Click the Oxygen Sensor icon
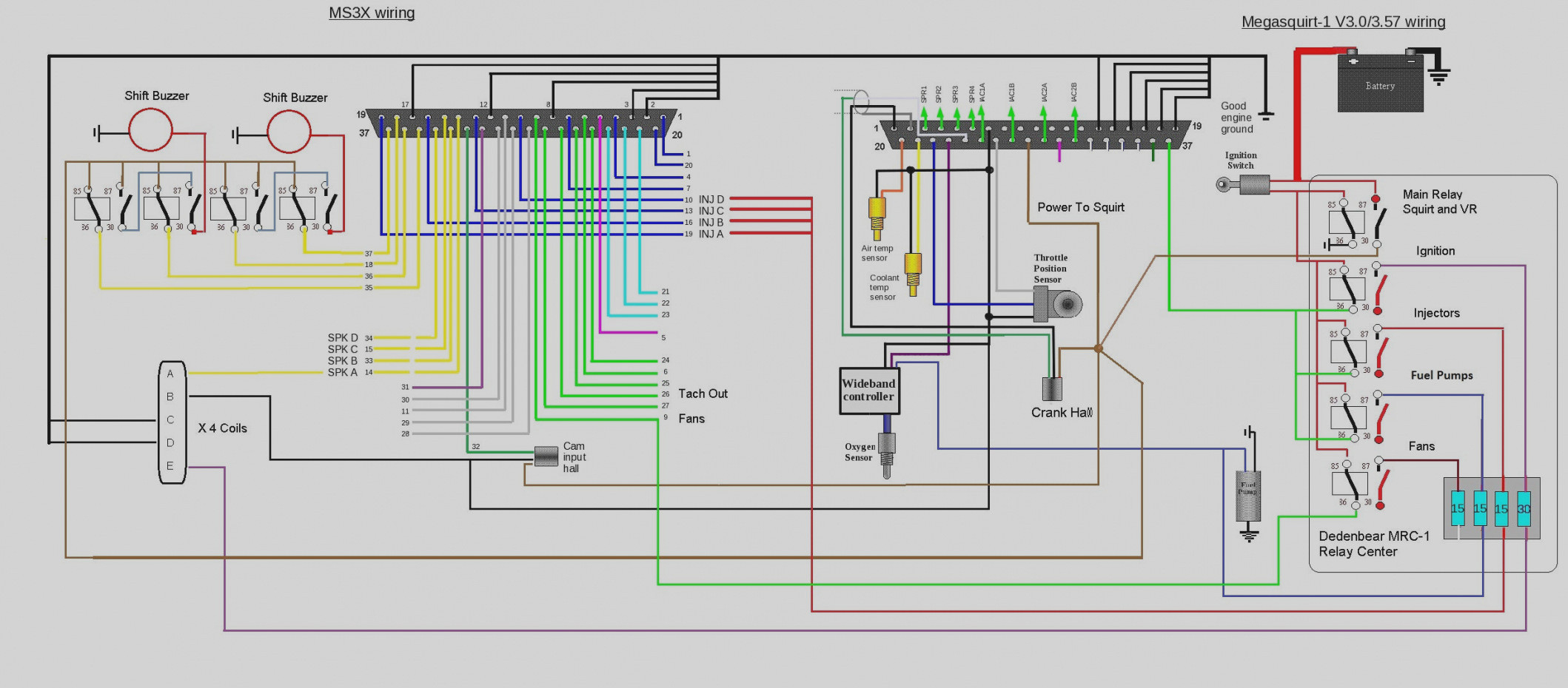1568x688 pixels. tap(887, 453)
